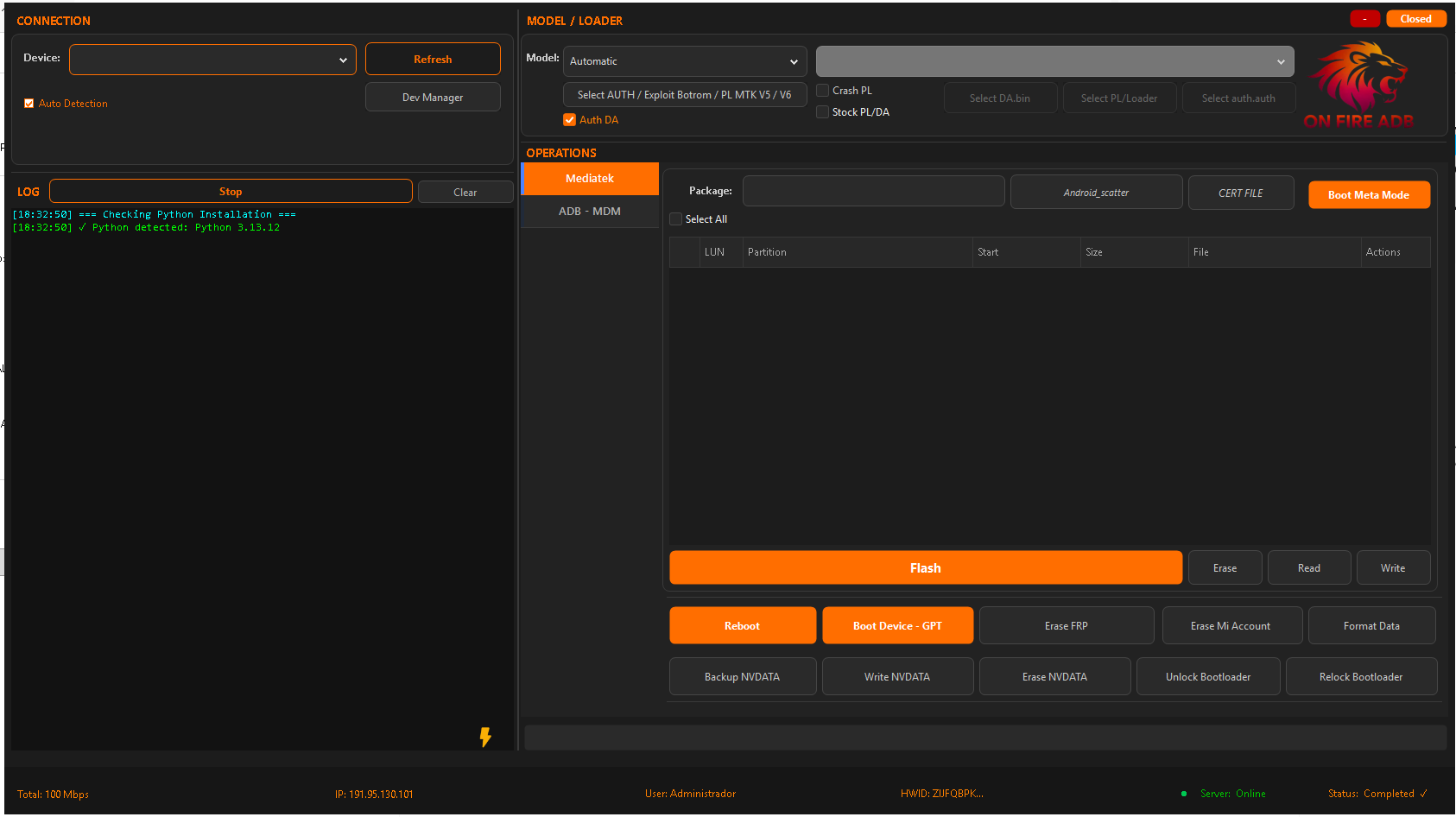The width and height of the screenshot is (1456, 817).
Task: Click the Read partition button
Action: point(1309,568)
